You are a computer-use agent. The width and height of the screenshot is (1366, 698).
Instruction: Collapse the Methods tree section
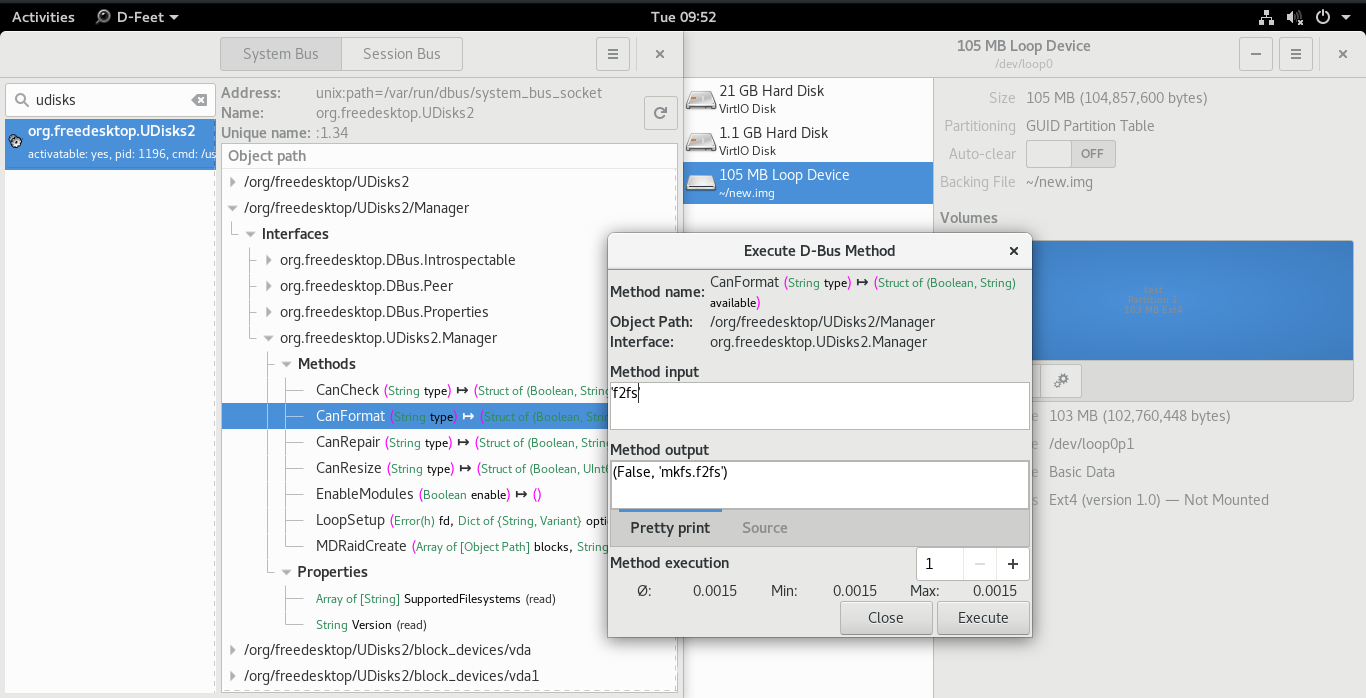tap(287, 364)
